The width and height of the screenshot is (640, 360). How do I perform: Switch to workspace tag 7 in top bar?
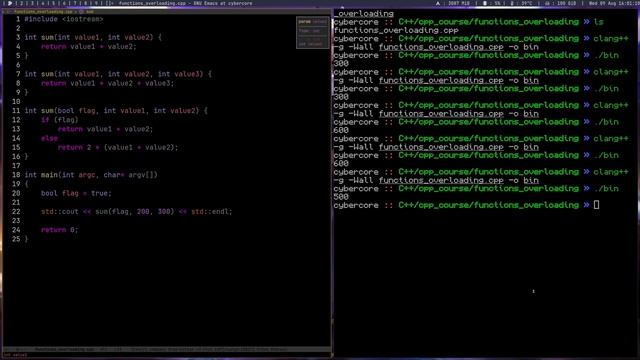[75, 3]
